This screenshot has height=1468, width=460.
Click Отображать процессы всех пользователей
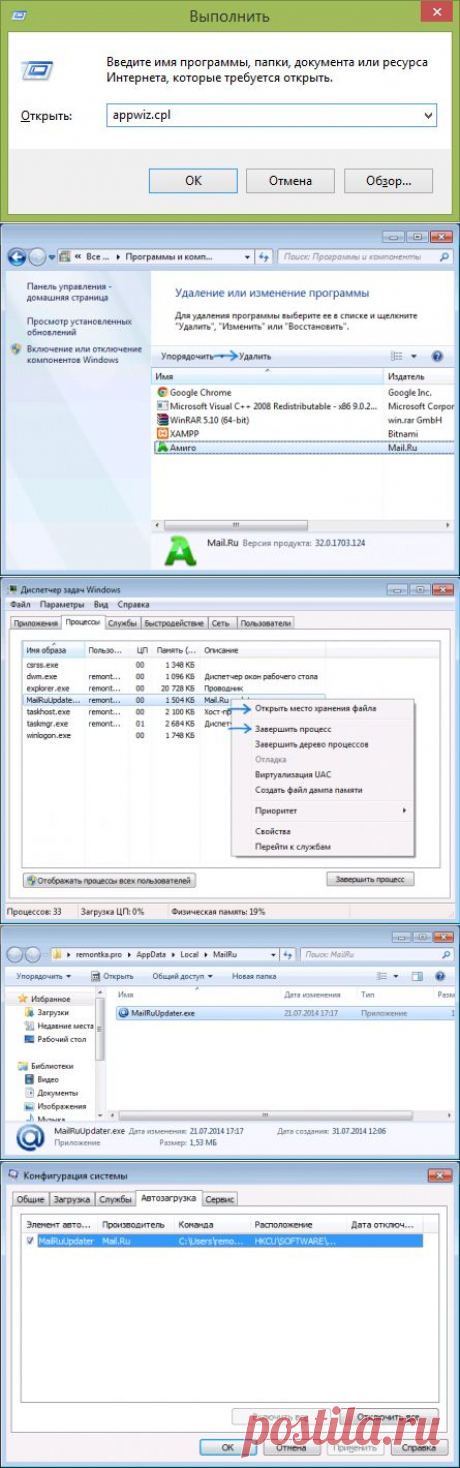pyautogui.click(x=110, y=880)
